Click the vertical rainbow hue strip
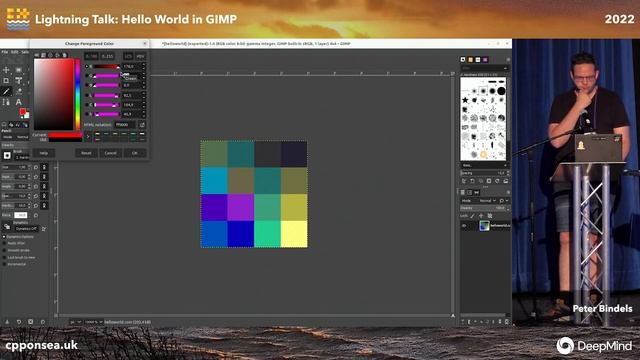640x360 pixels. coord(78,95)
